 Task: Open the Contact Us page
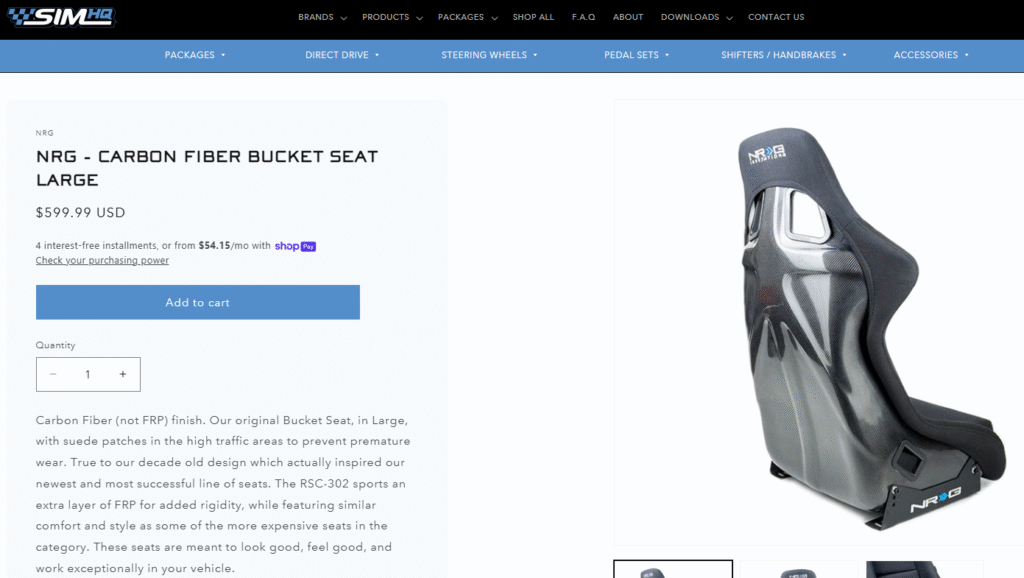coord(776,17)
